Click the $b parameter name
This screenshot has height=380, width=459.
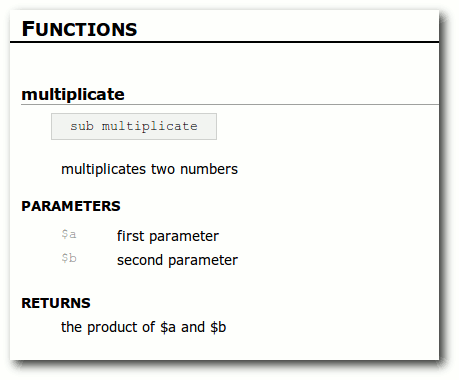coord(69,258)
